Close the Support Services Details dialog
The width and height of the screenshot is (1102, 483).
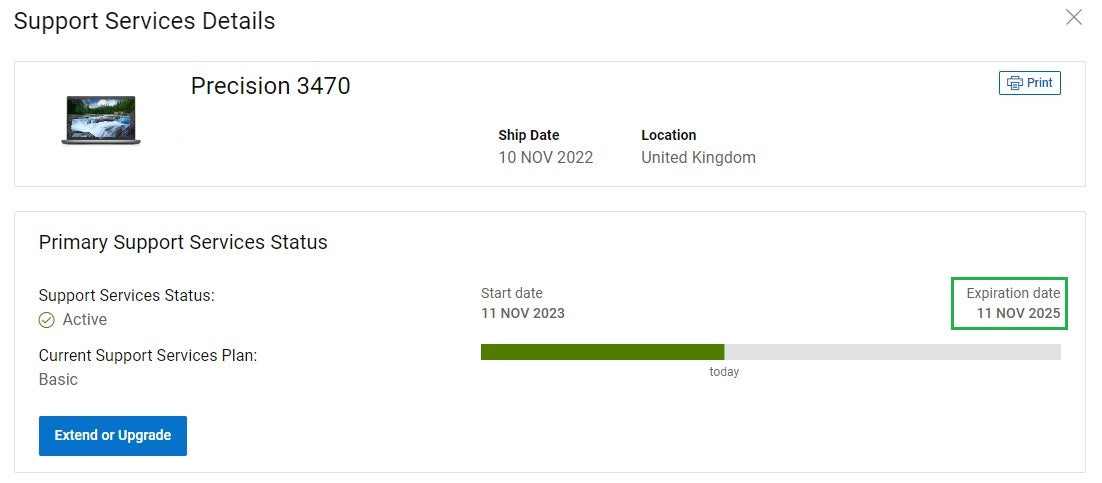1073,18
